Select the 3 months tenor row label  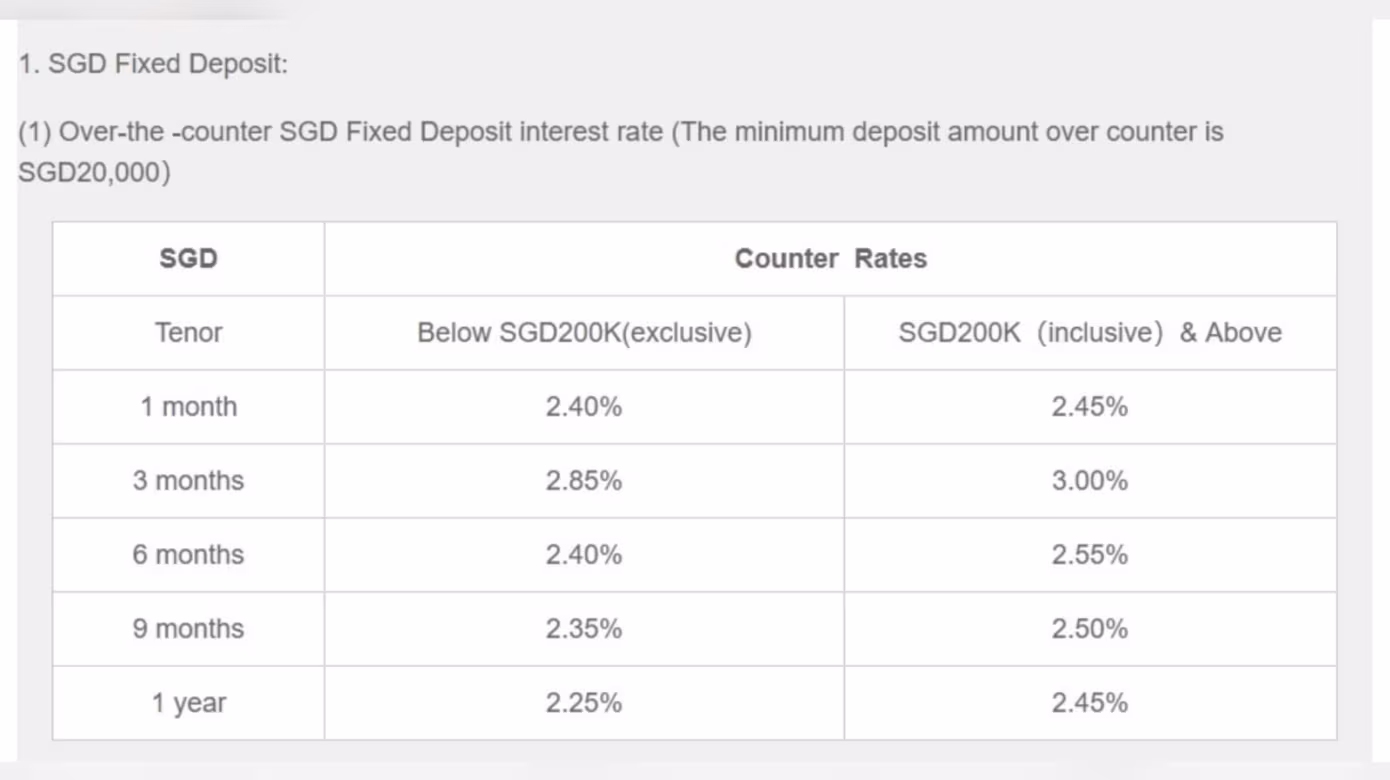[x=188, y=481]
